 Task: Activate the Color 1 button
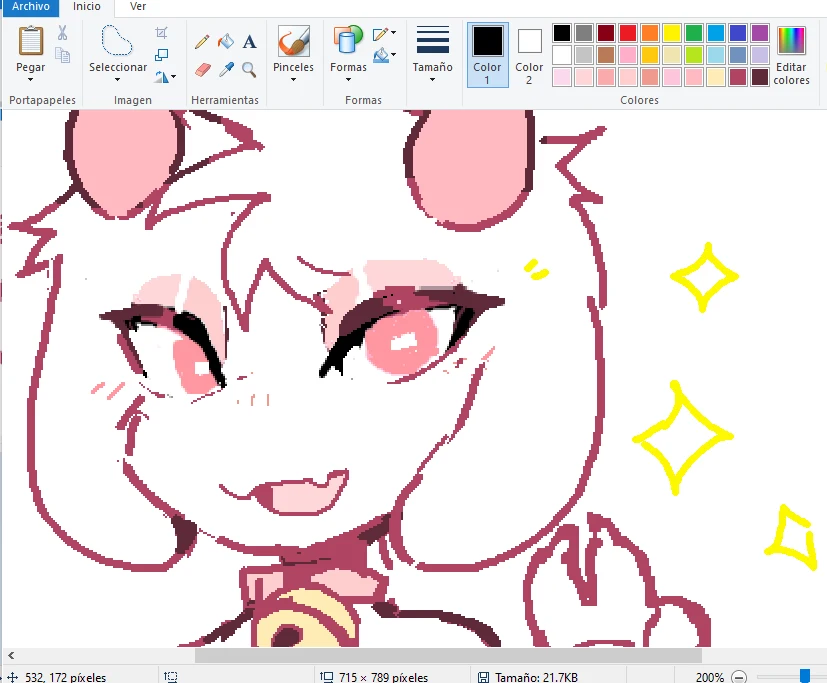click(x=487, y=55)
